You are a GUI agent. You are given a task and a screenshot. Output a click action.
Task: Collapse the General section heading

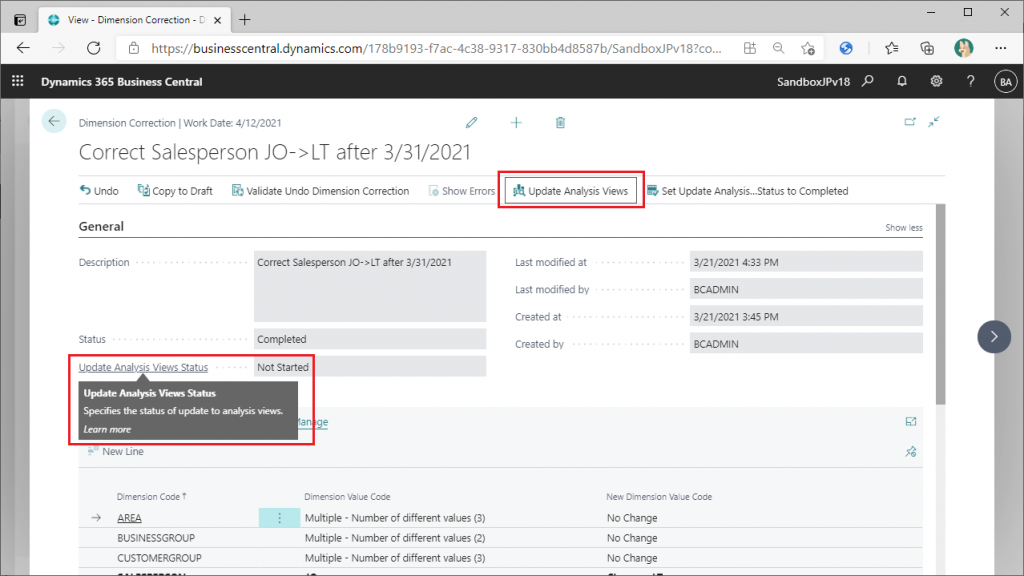pyautogui.click(x=101, y=227)
